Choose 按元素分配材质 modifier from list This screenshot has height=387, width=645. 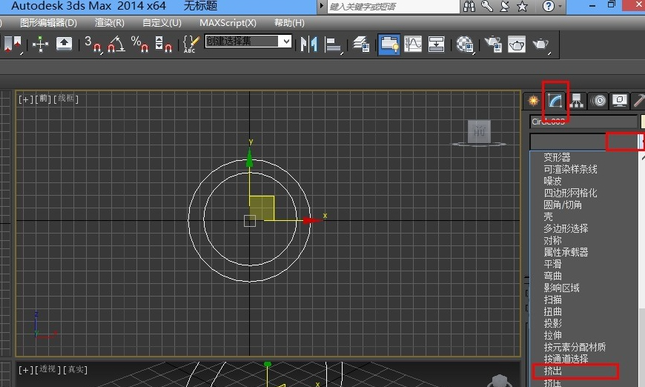pos(575,347)
